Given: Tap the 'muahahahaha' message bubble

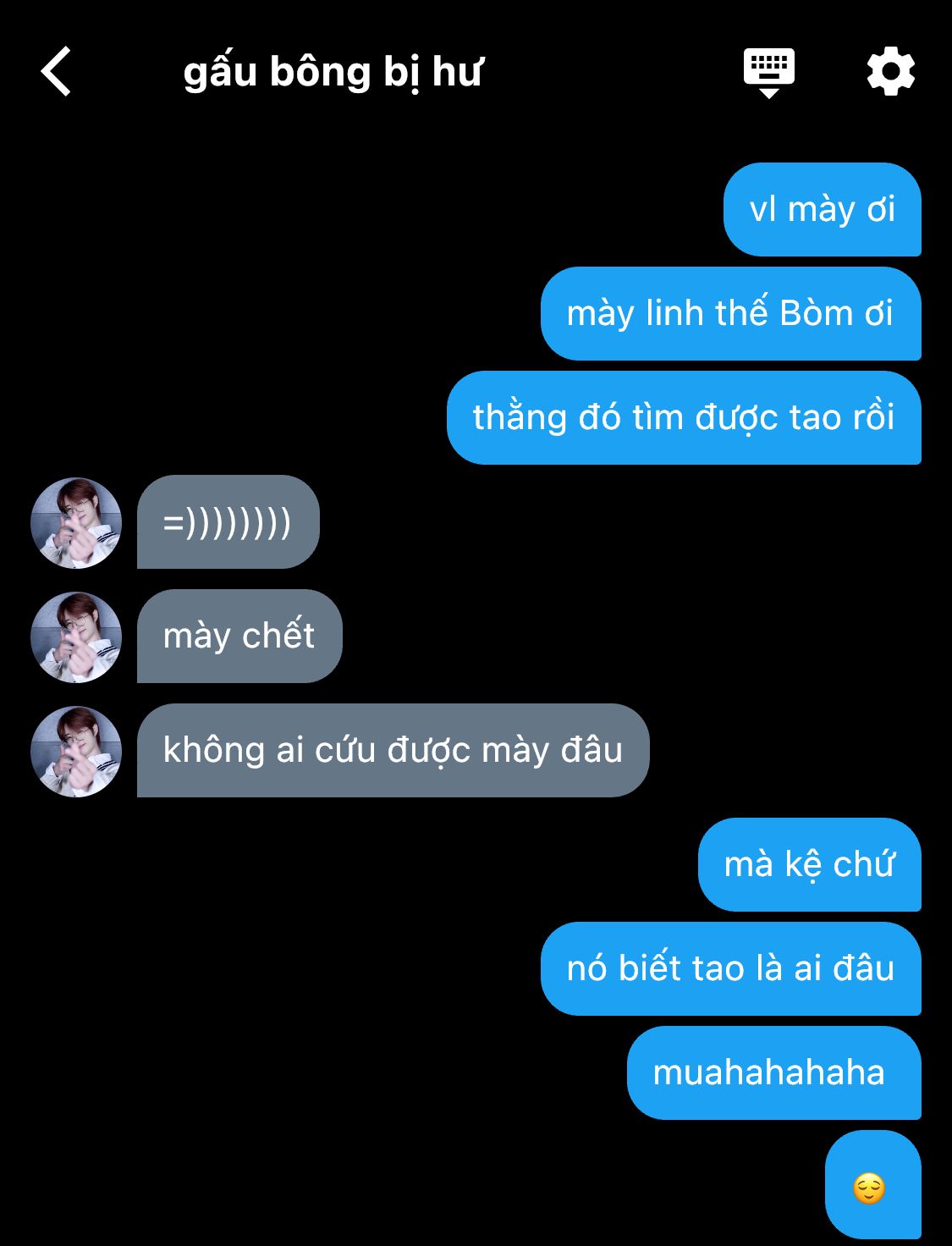Looking at the screenshot, I should pyautogui.click(x=773, y=1072).
